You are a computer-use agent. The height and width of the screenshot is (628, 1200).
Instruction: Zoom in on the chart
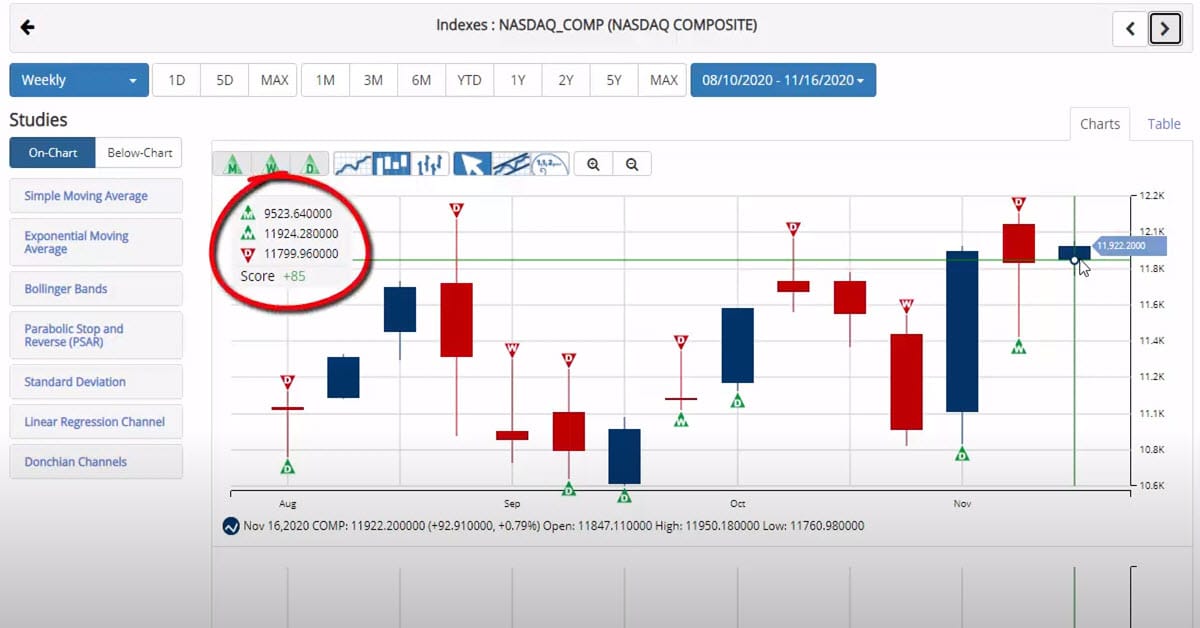[593, 164]
